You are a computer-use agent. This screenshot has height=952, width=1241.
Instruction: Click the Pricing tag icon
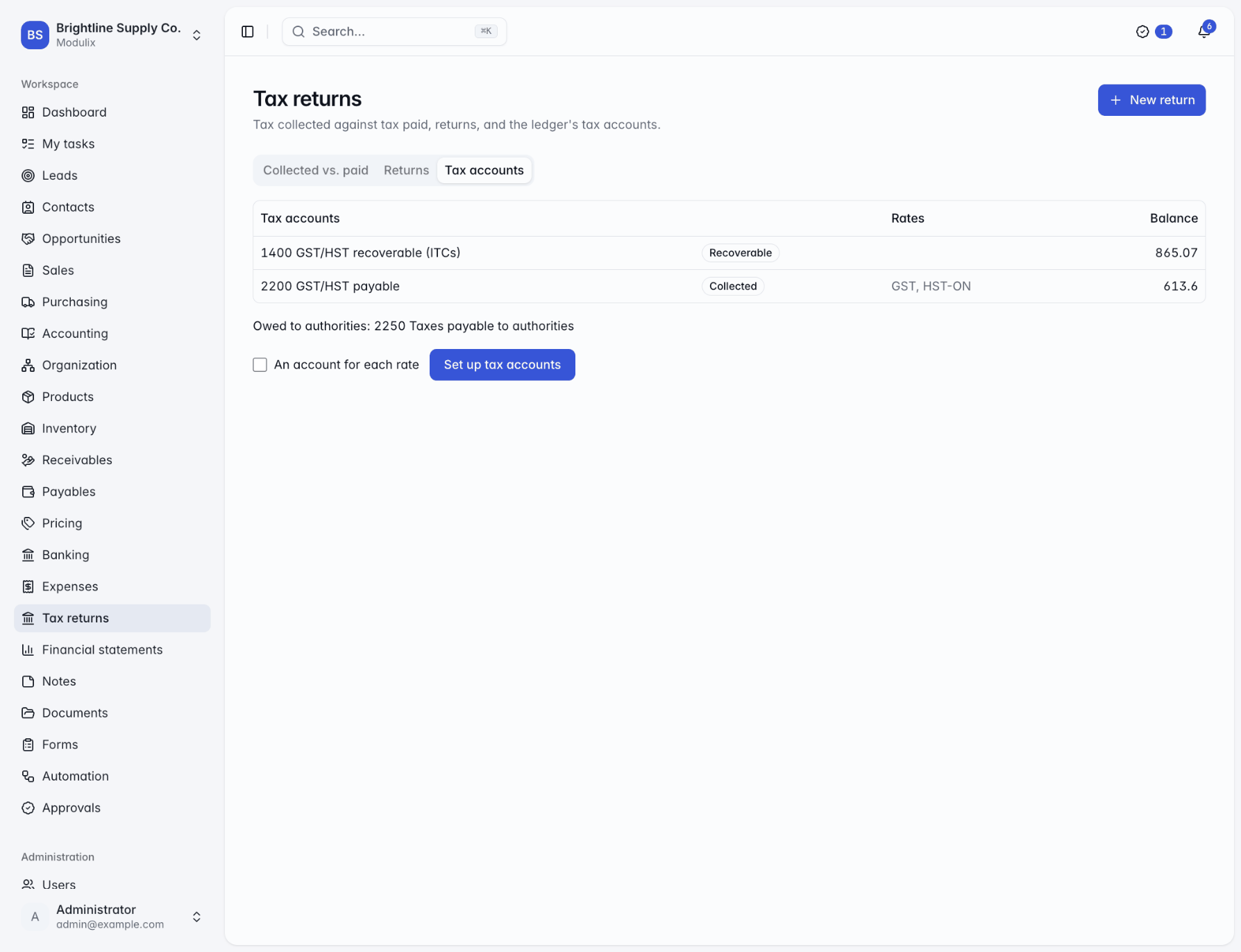[28, 524]
